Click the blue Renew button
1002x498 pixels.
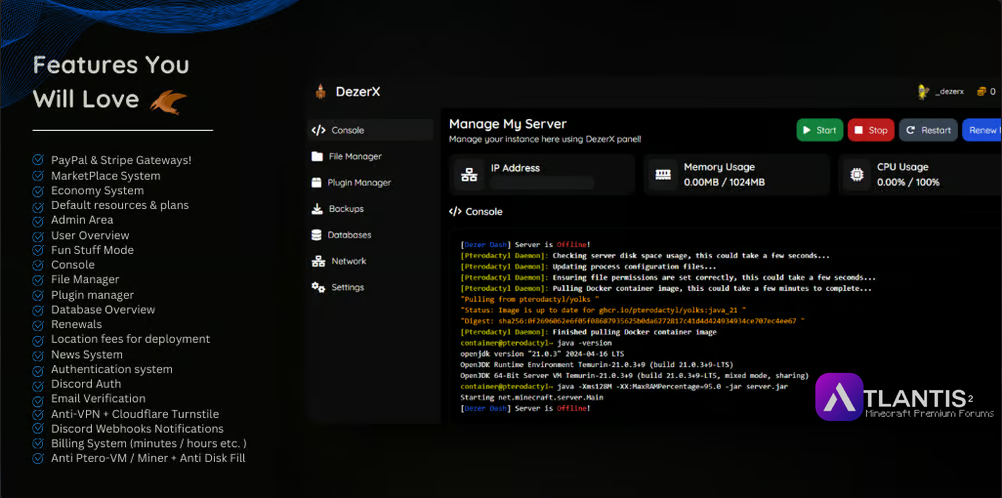click(x=982, y=130)
